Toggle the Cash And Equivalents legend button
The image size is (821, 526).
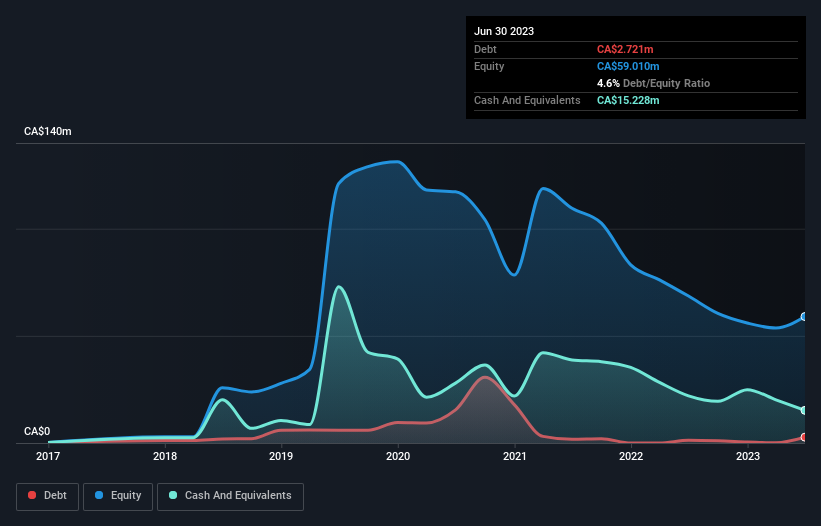click(x=230, y=496)
